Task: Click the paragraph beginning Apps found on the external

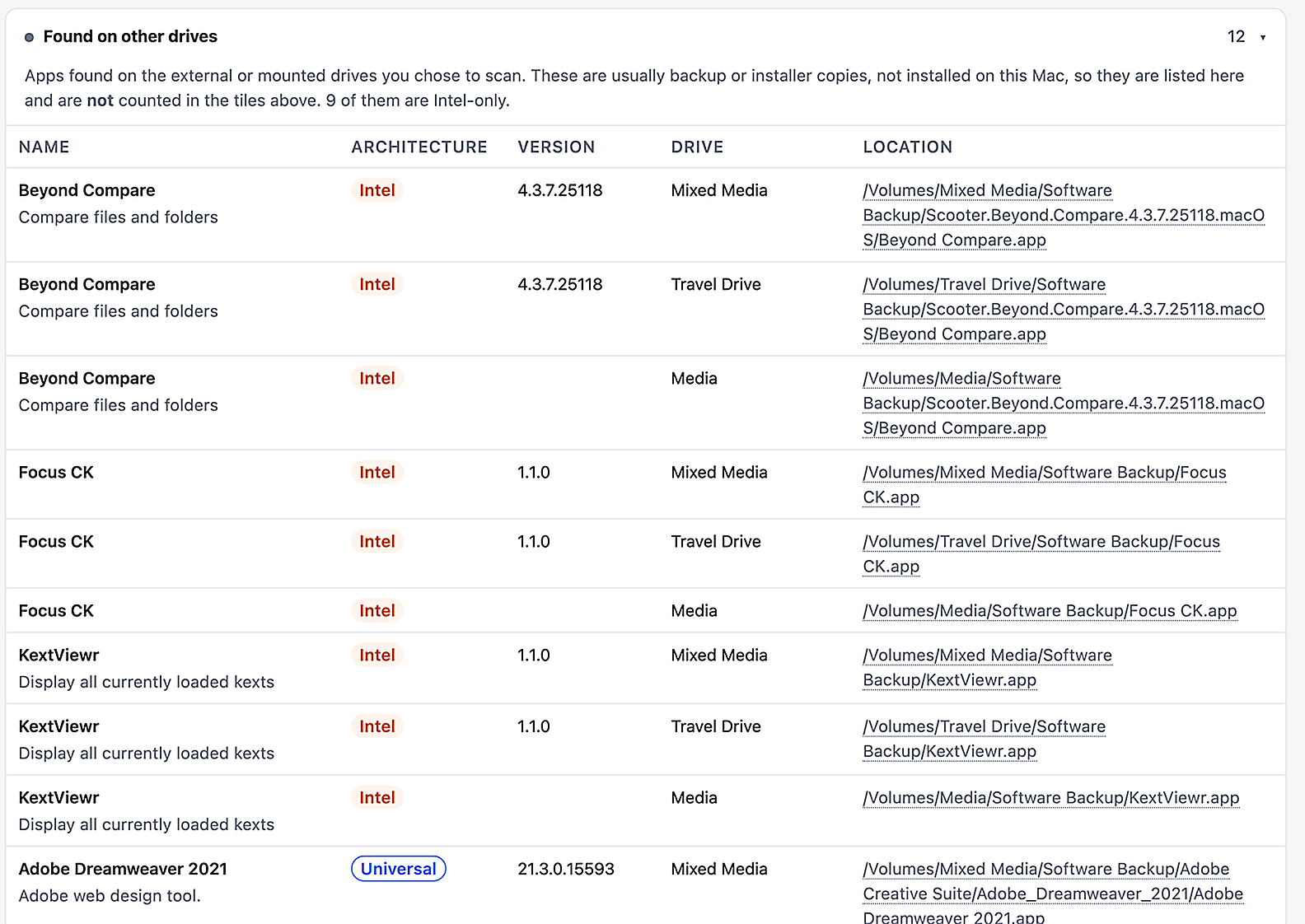Action: pyautogui.click(x=634, y=88)
